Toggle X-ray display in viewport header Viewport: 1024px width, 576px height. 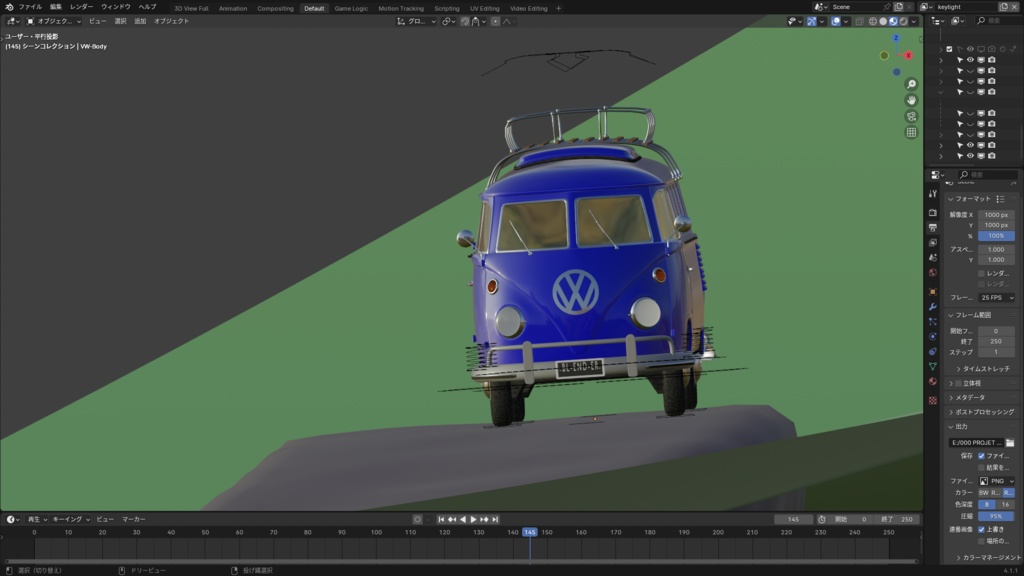859,22
